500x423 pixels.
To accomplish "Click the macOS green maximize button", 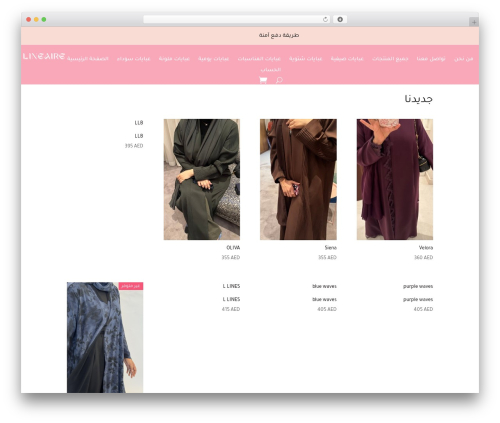I will 44,20.
